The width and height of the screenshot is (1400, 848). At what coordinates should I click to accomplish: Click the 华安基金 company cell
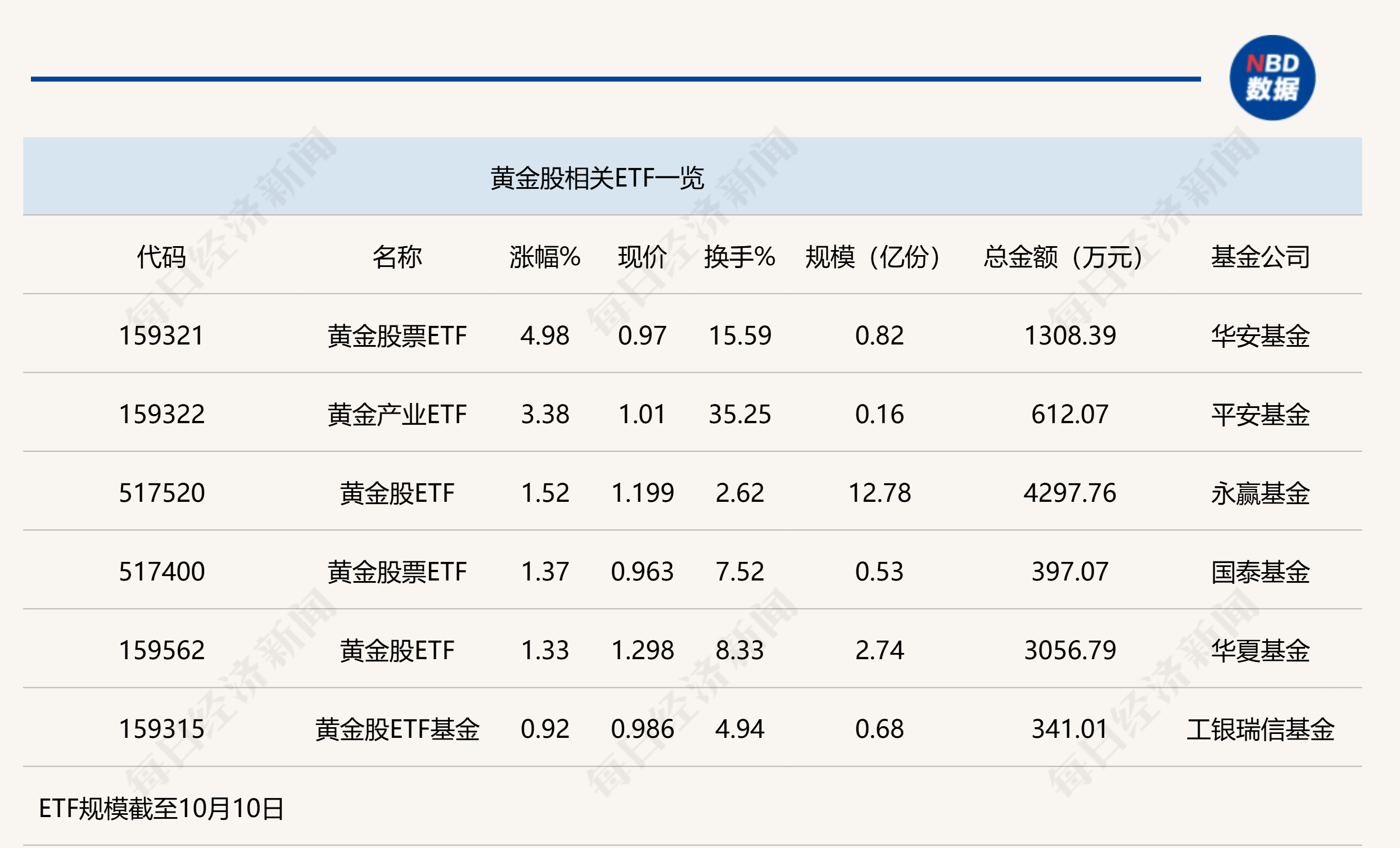(x=1259, y=335)
